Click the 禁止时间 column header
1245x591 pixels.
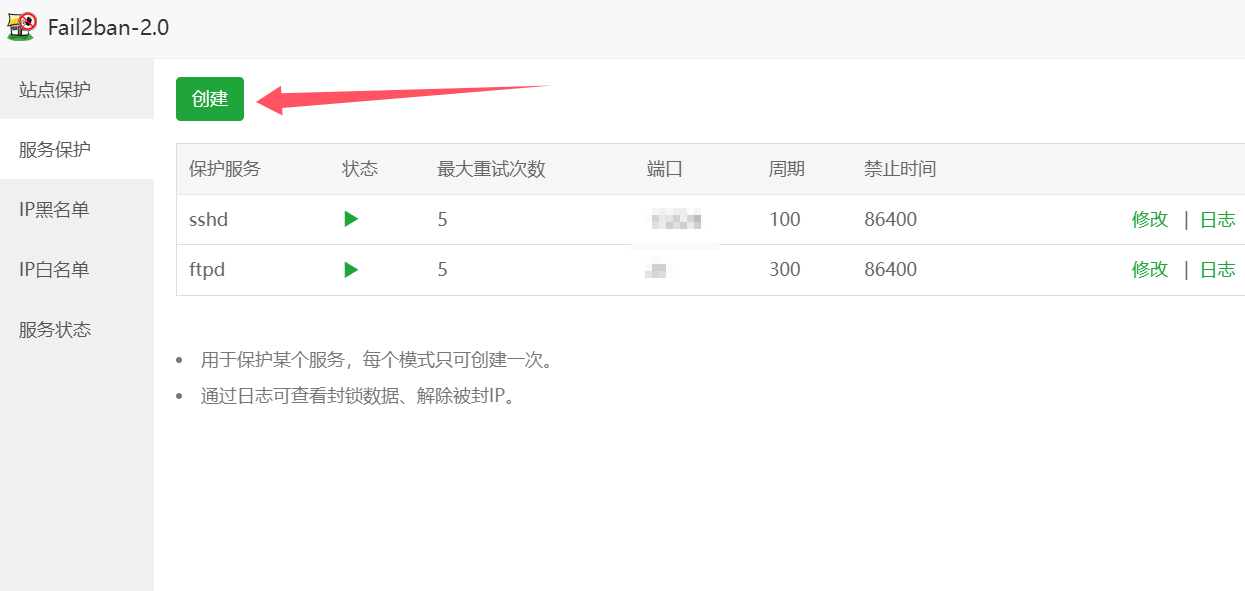click(x=900, y=169)
